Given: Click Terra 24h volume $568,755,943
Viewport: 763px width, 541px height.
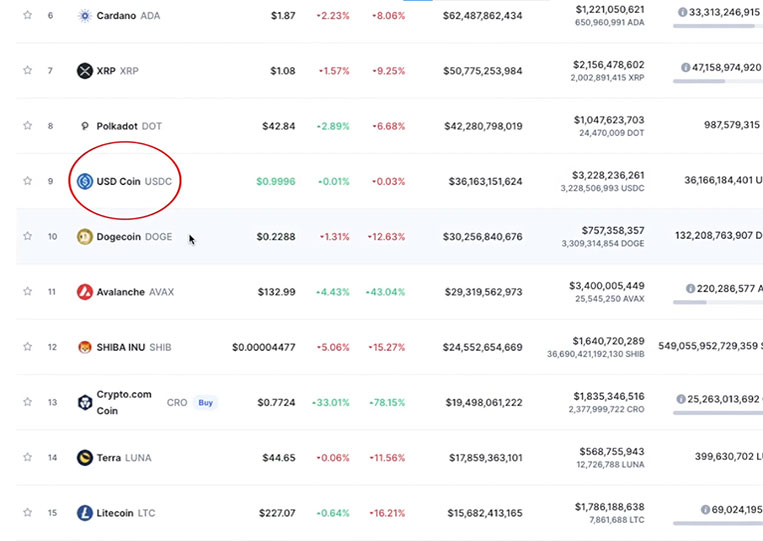Looking at the screenshot, I should [612, 451].
